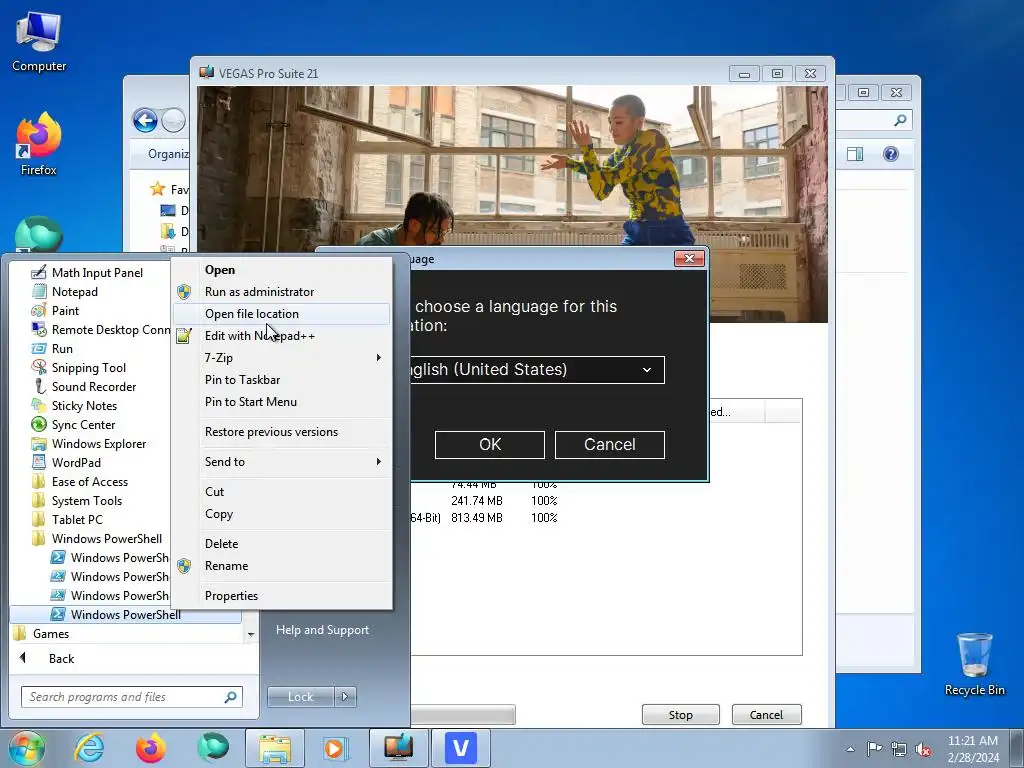Choose Delete in the context menu
The height and width of the screenshot is (768, 1024).
point(283,543)
